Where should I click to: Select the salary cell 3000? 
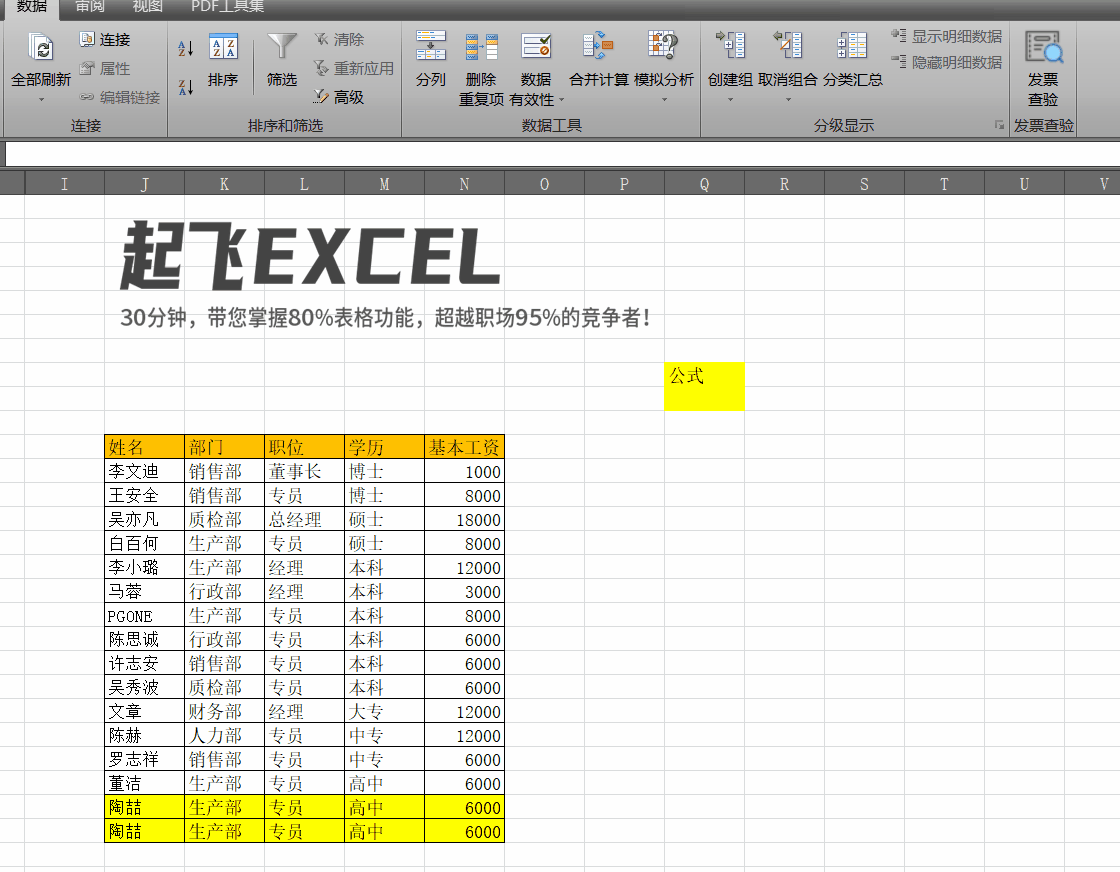pos(464,591)
